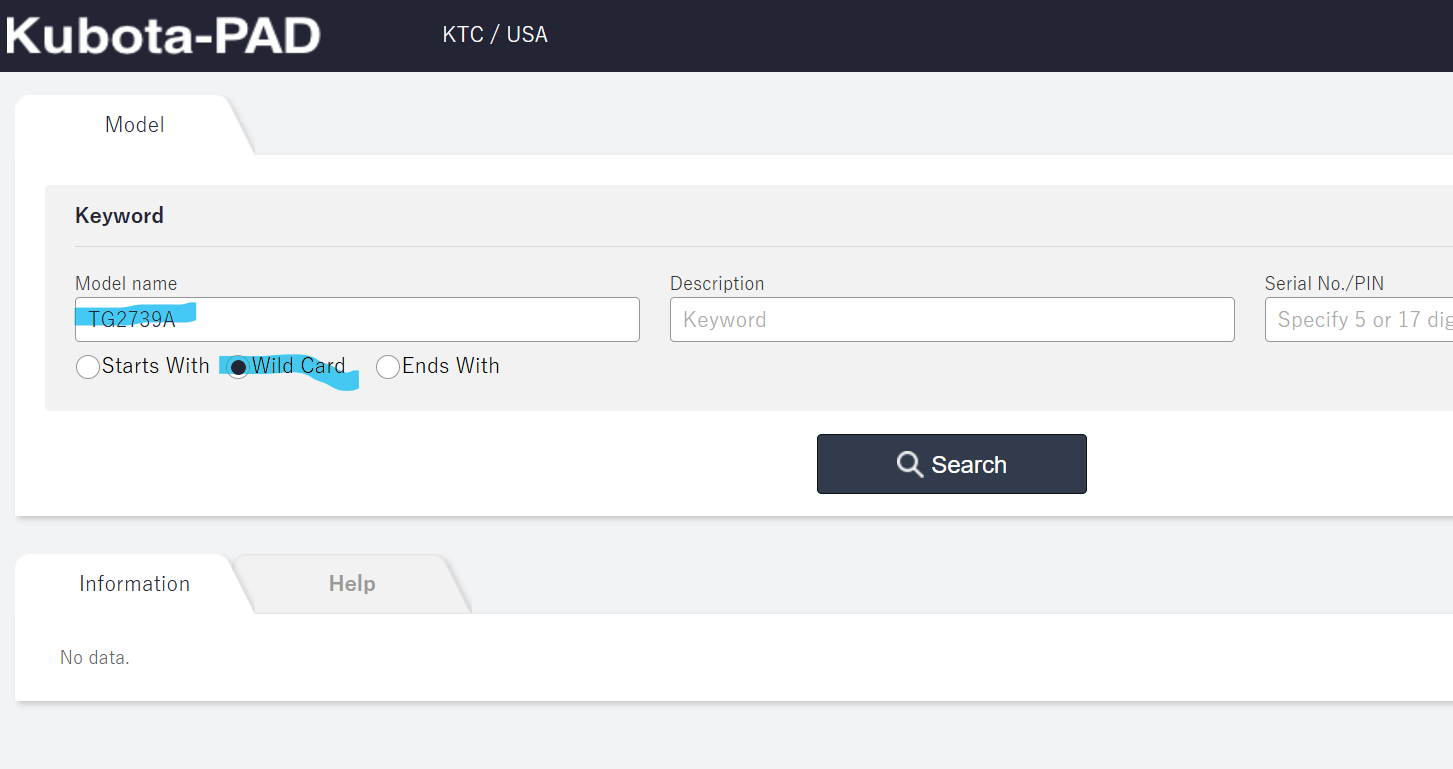Click the Model name input field
The width and height of the screenshot is (1453, 769).
point(357,320)
